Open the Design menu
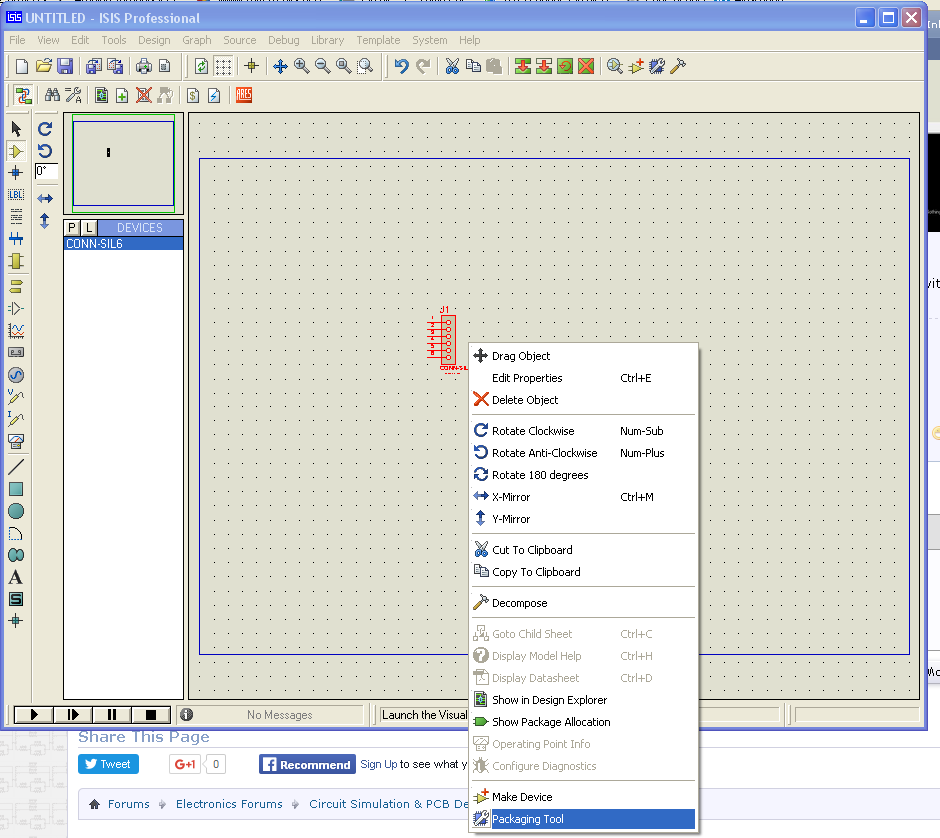The height and width of the screenshot is (838, 940). coord(154,40)
